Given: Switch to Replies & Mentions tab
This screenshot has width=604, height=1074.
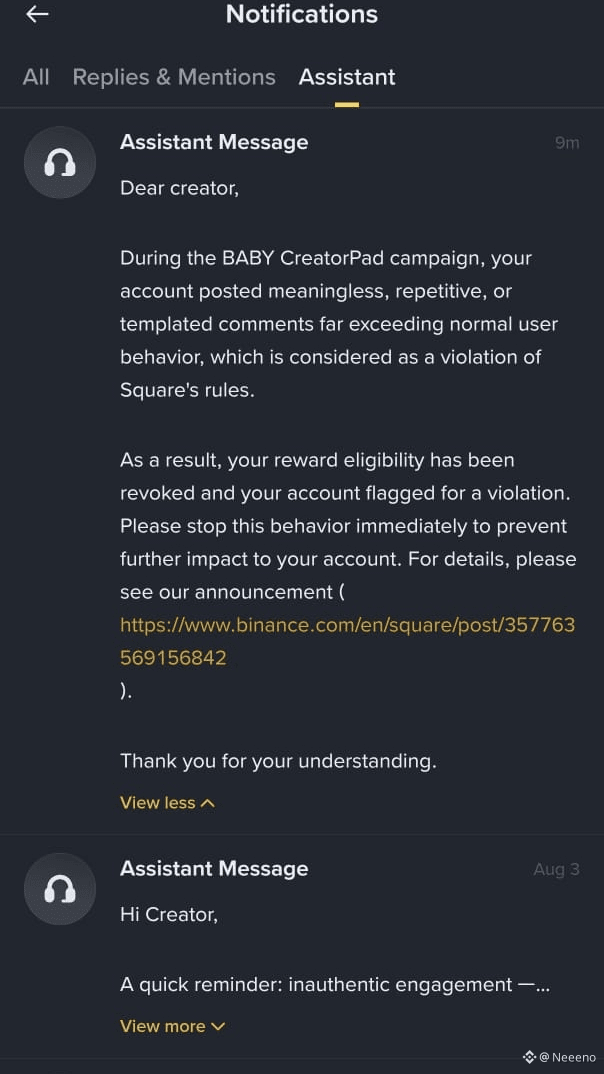Looking at the screenshot, I should [x=174, y=77].
